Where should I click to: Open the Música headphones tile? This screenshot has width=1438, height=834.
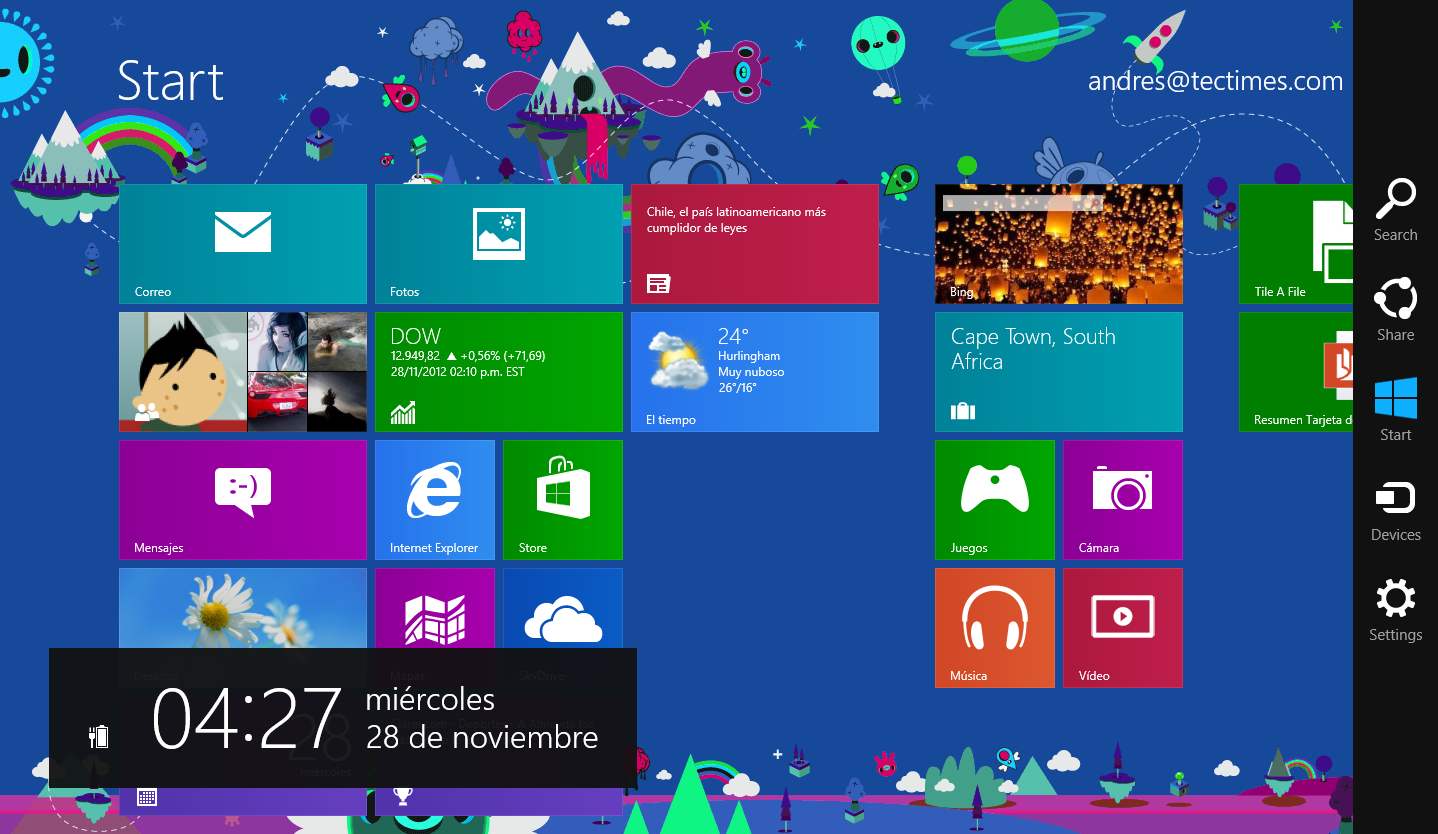[995, 628]
